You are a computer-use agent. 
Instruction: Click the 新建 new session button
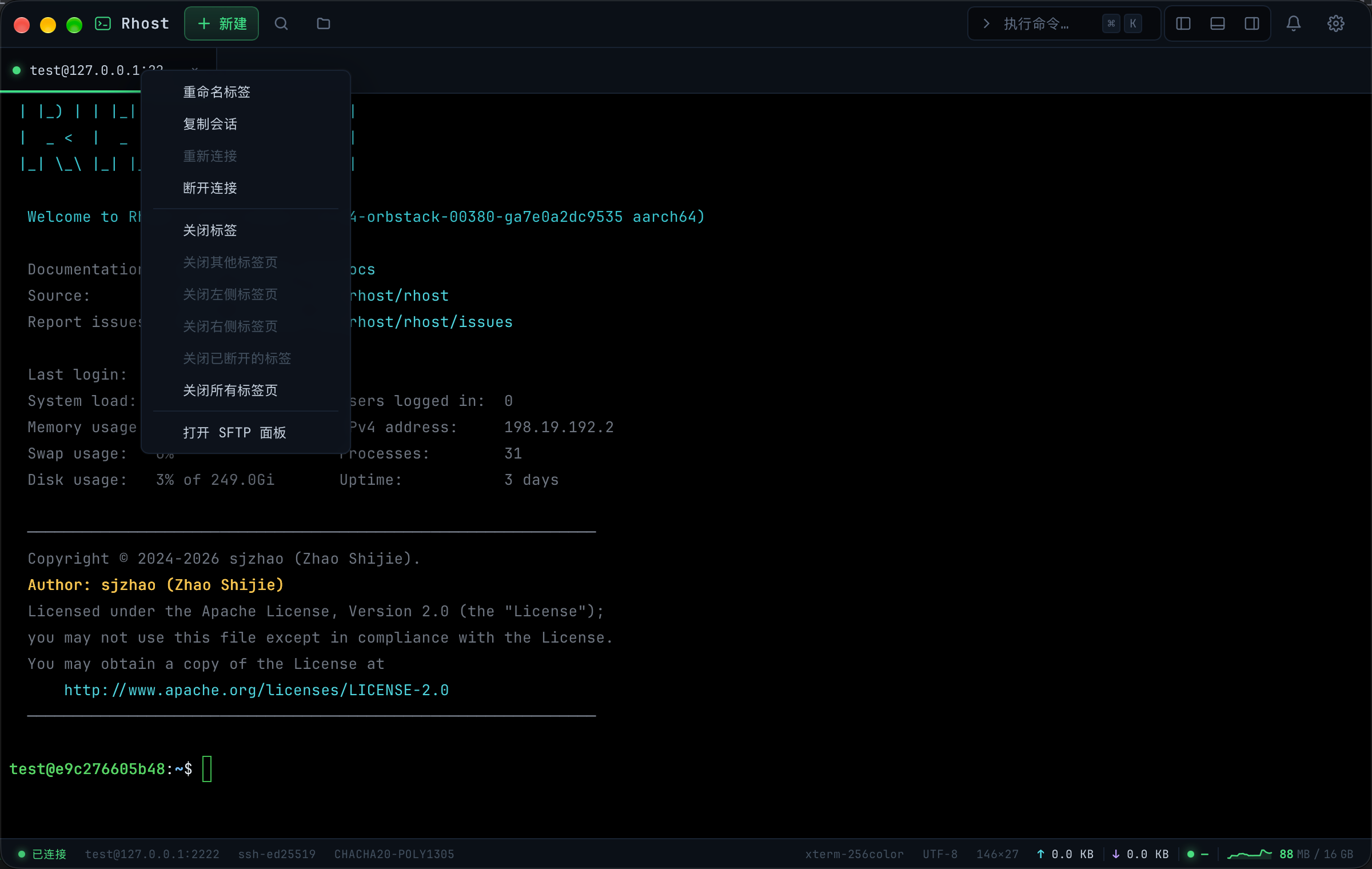click(x=221, y=23)
